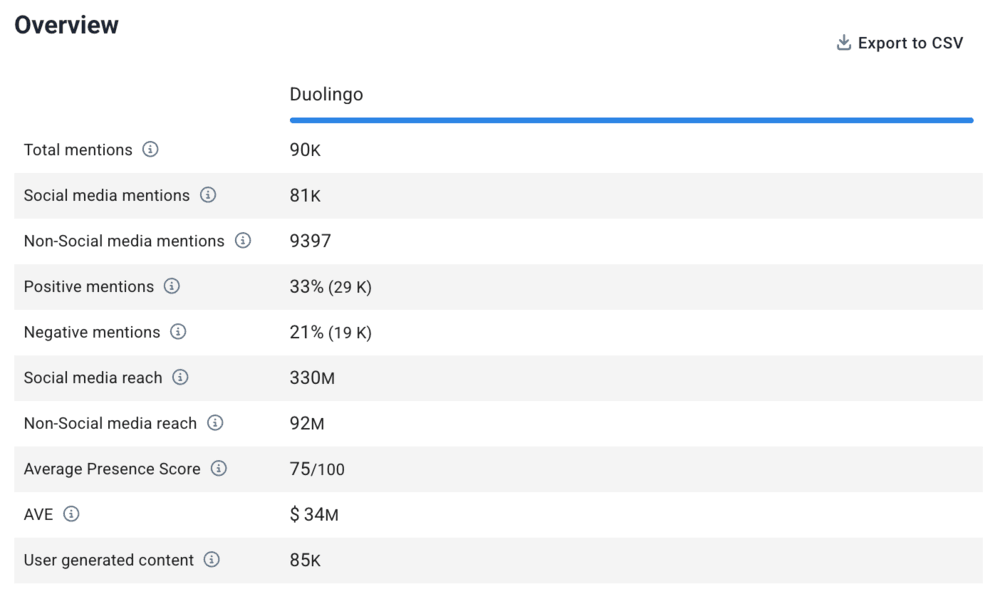1000x594 pixels.
Task: Select the $ 34M AVE value
Action: 314,515
